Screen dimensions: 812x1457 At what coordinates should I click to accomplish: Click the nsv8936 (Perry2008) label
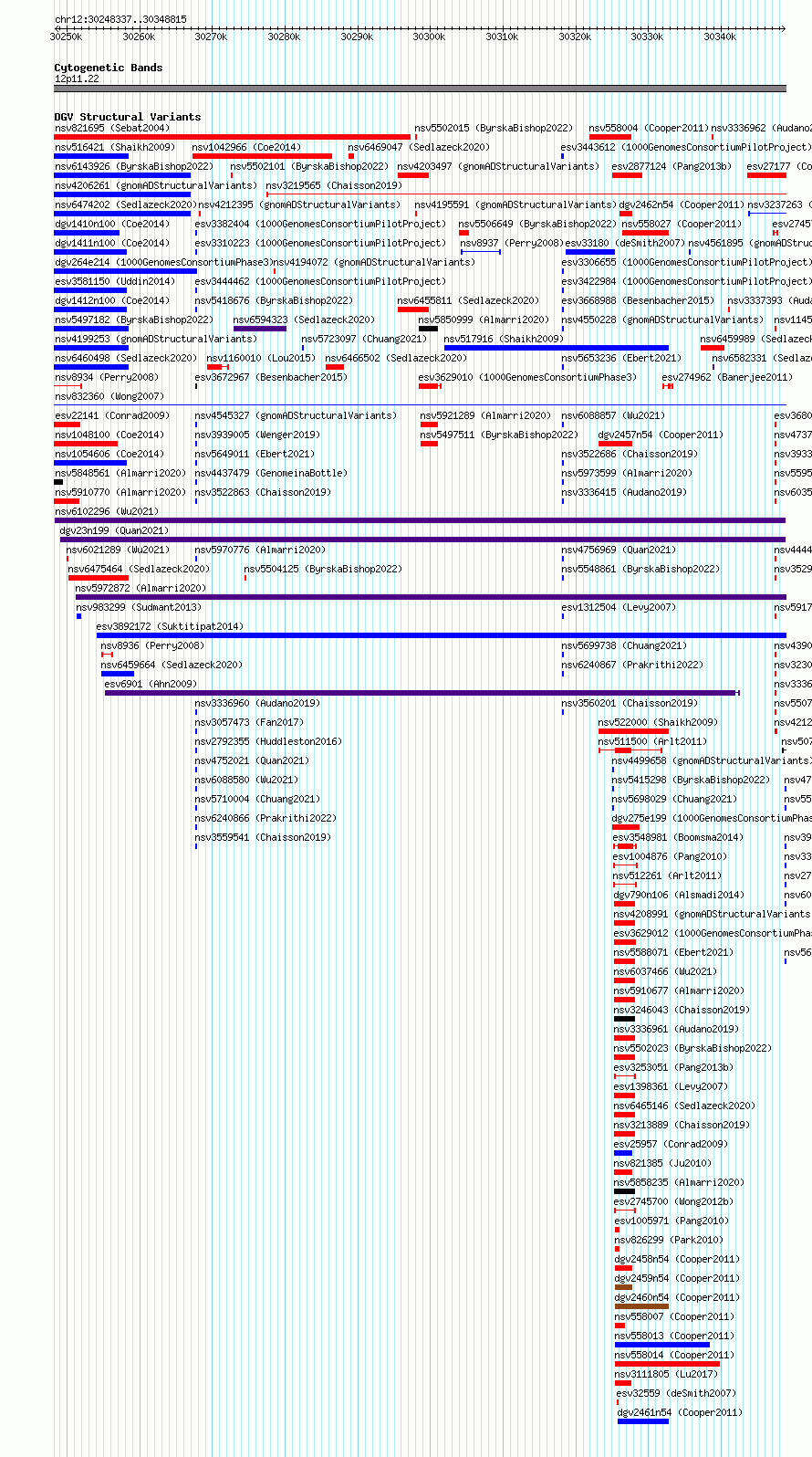[x=153, y=645]
